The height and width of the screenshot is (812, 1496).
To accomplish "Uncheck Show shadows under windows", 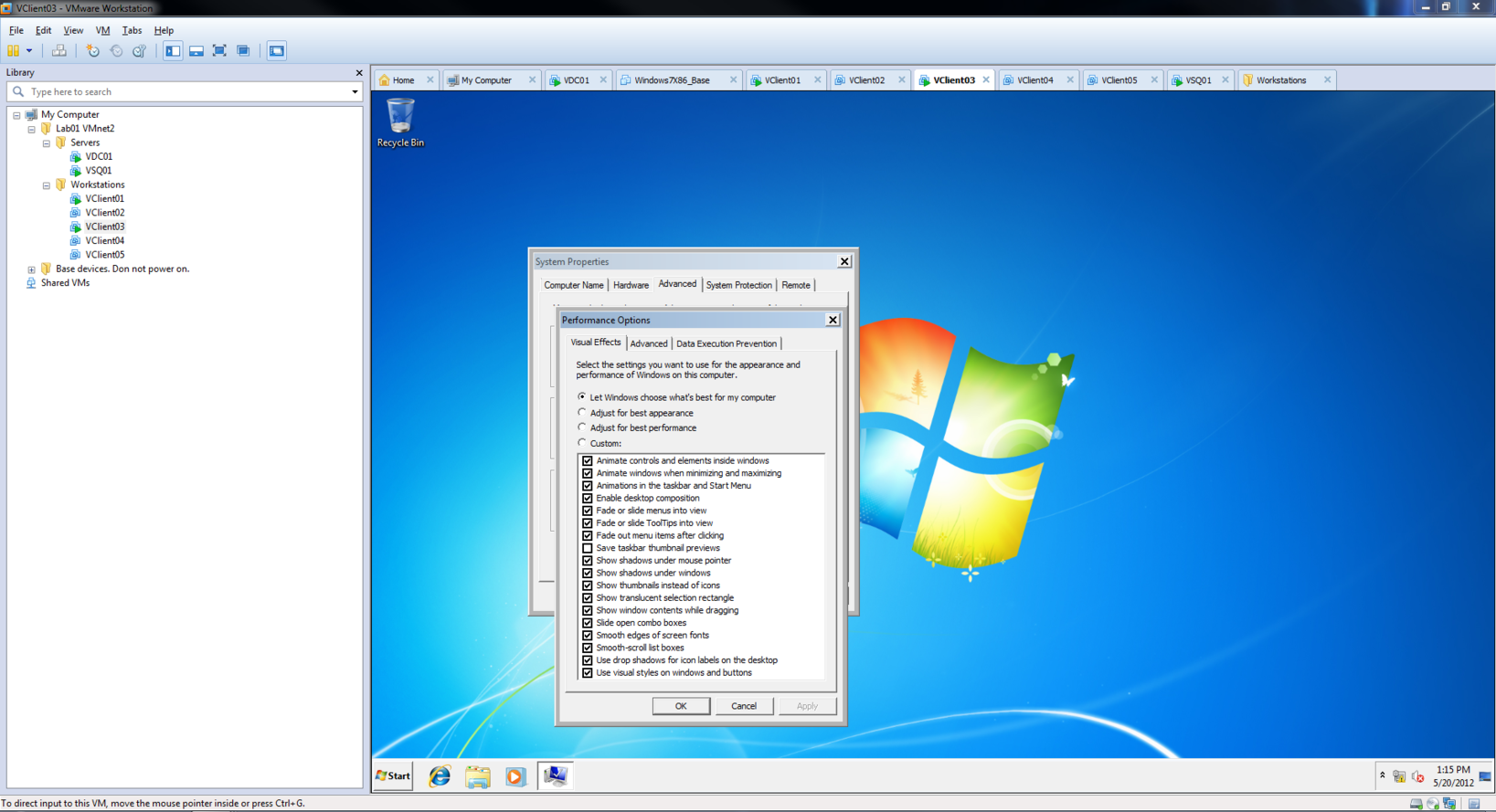I will (588, 574).
